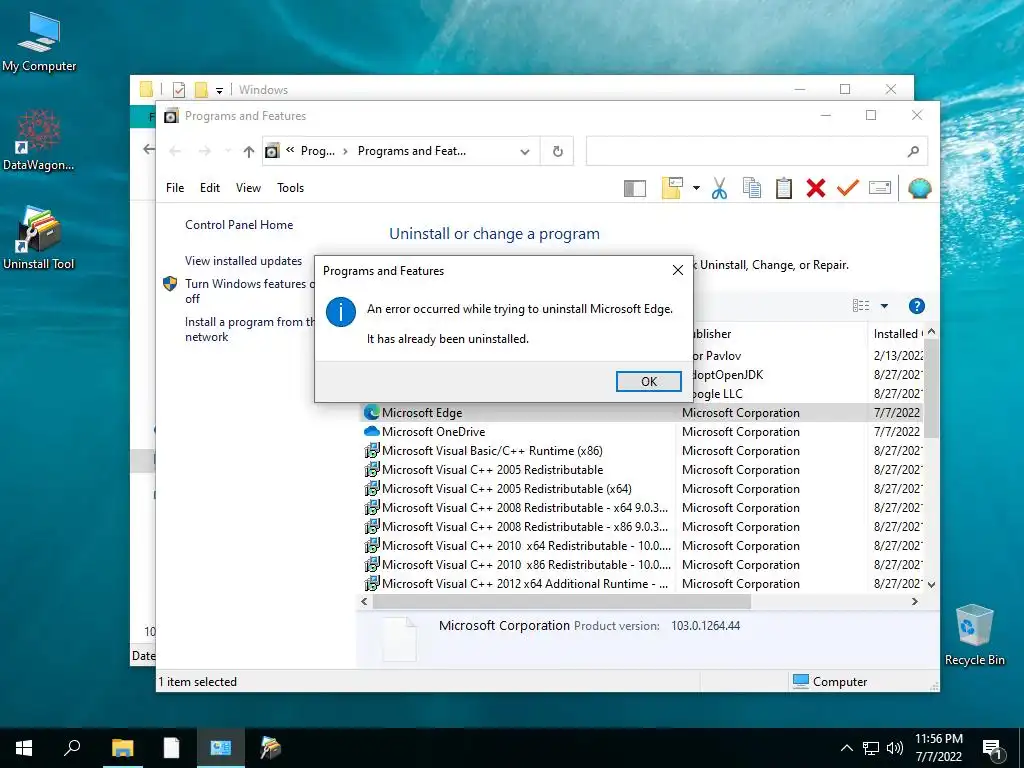The image size is (1024, 768).
Task: Open the Edit menu
Action: point(210,188)
